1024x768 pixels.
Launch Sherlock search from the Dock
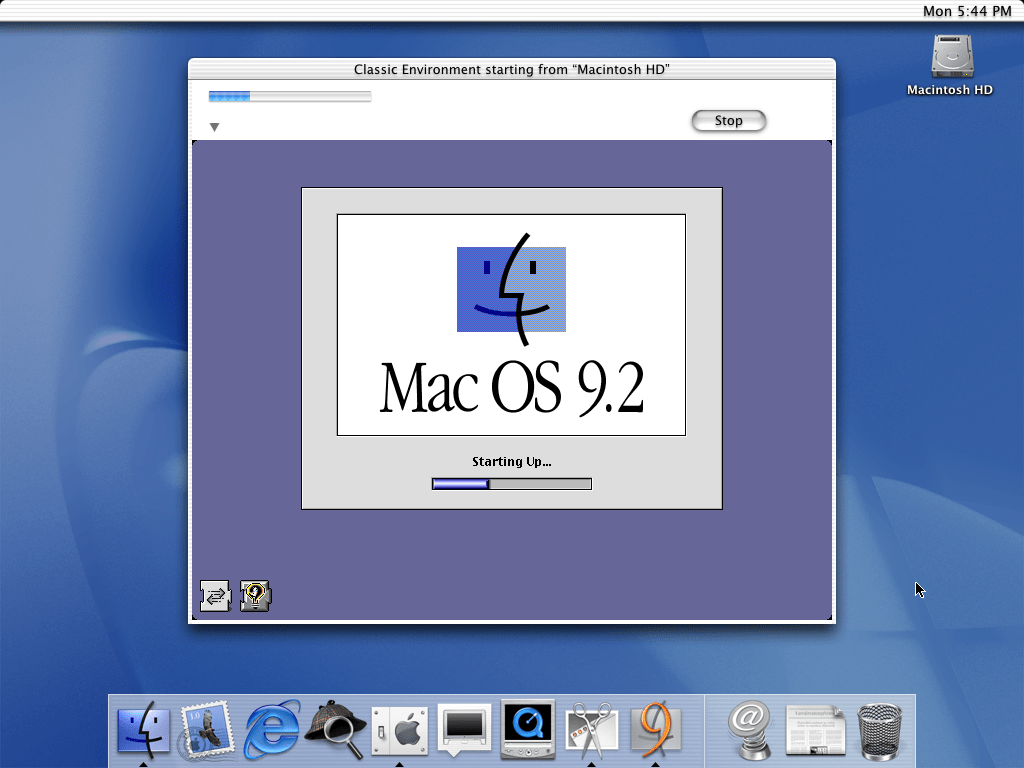tap(334, 727)
